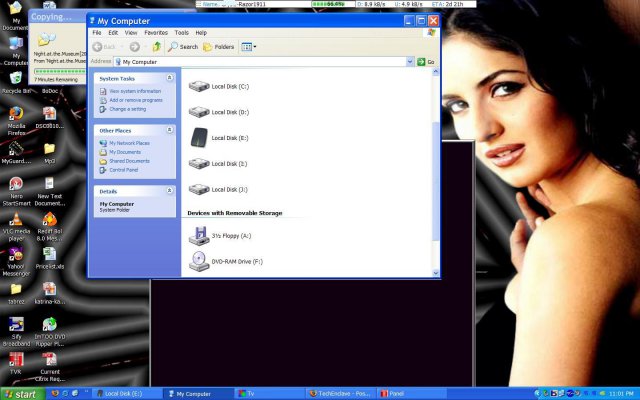Image resolution: width=640 pixels, height=400 pixels.
Task: Select the DVD-RAM Drive (F:) icon
Action: tap(199, 261)
